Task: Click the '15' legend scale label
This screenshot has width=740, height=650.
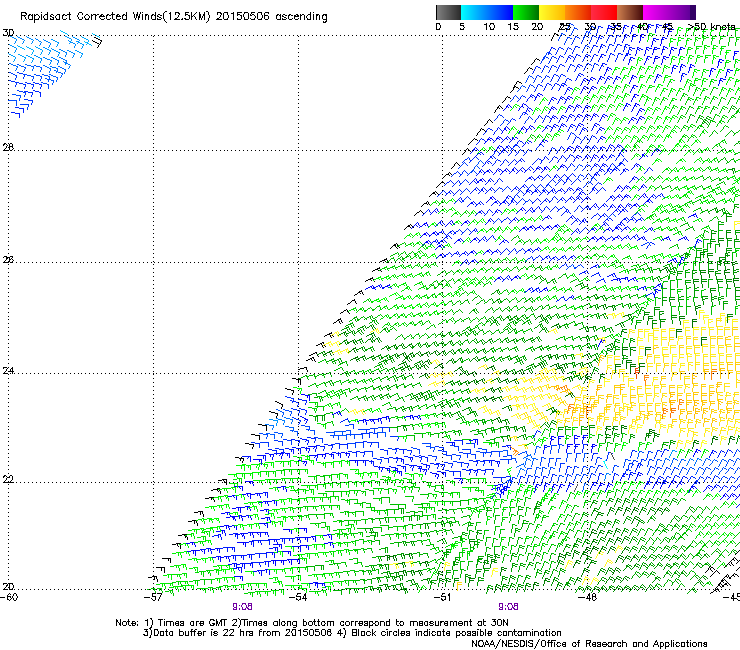Action: click(x=513, y=27)
